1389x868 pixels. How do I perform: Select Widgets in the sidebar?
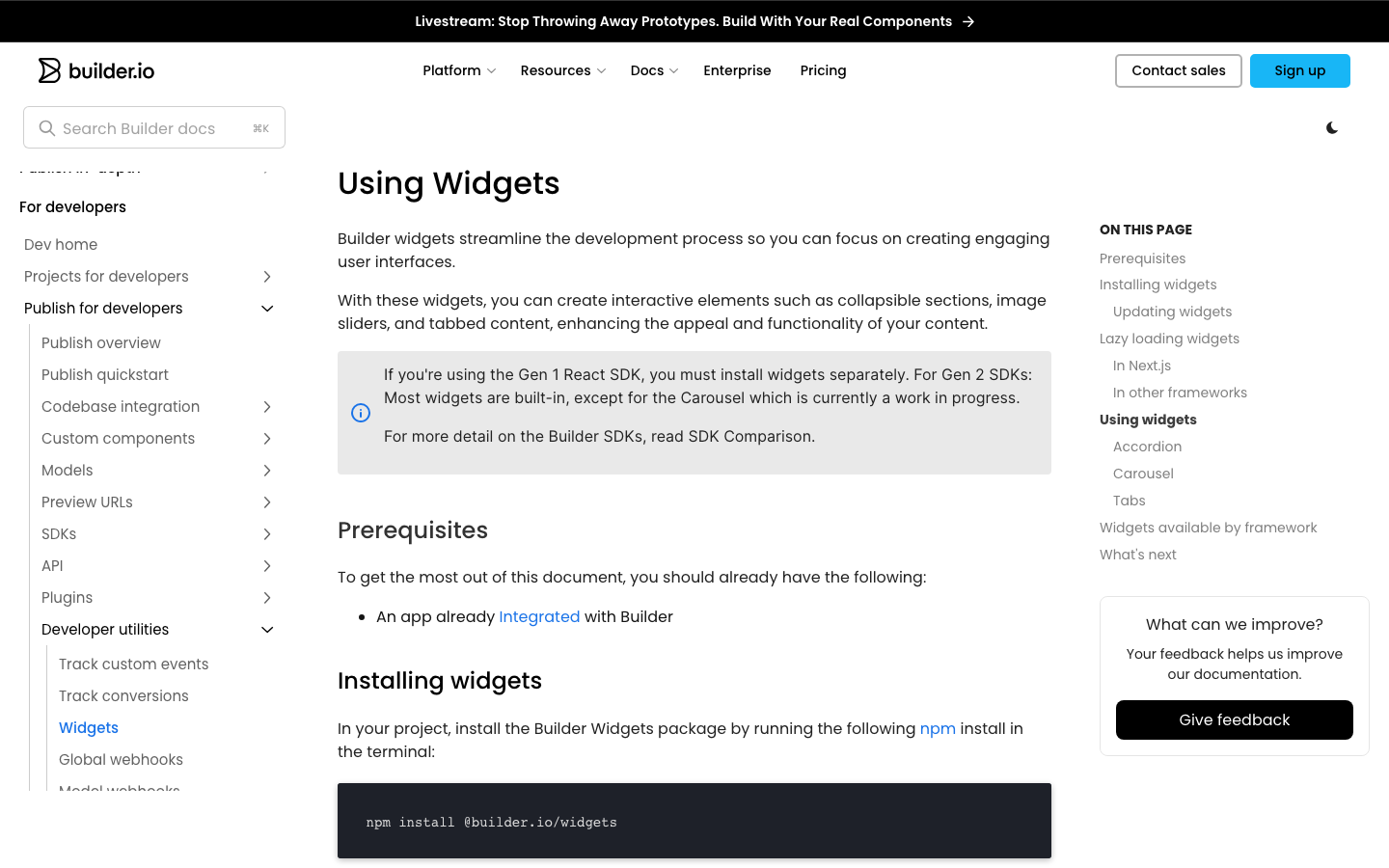click(x=89, y=728)
